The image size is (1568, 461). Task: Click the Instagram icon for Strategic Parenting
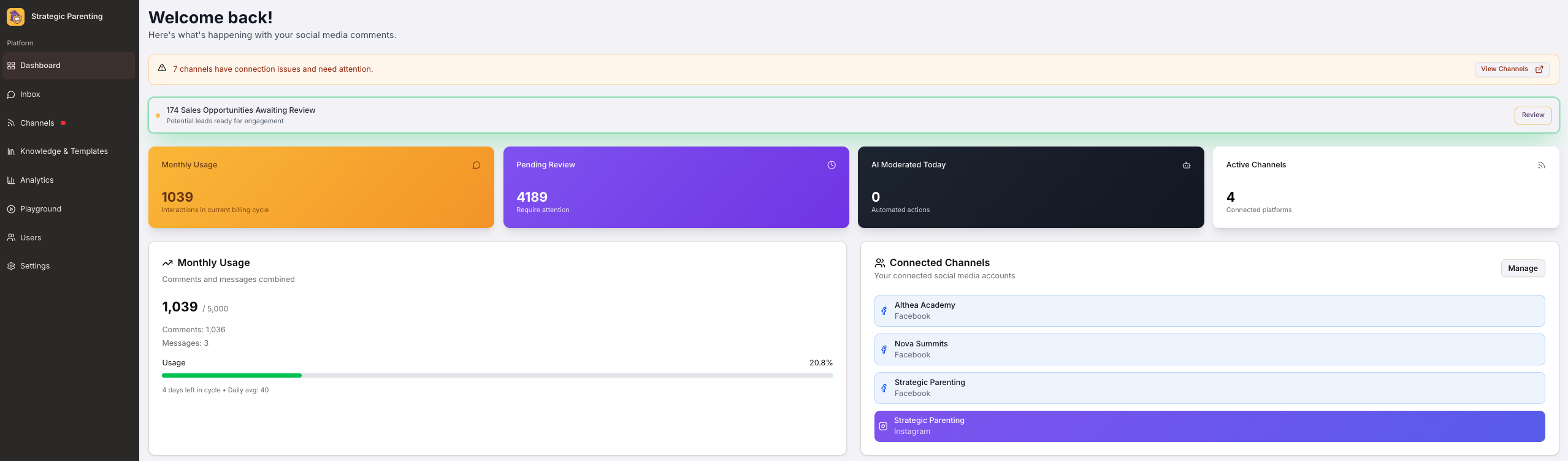pos(883,426)
